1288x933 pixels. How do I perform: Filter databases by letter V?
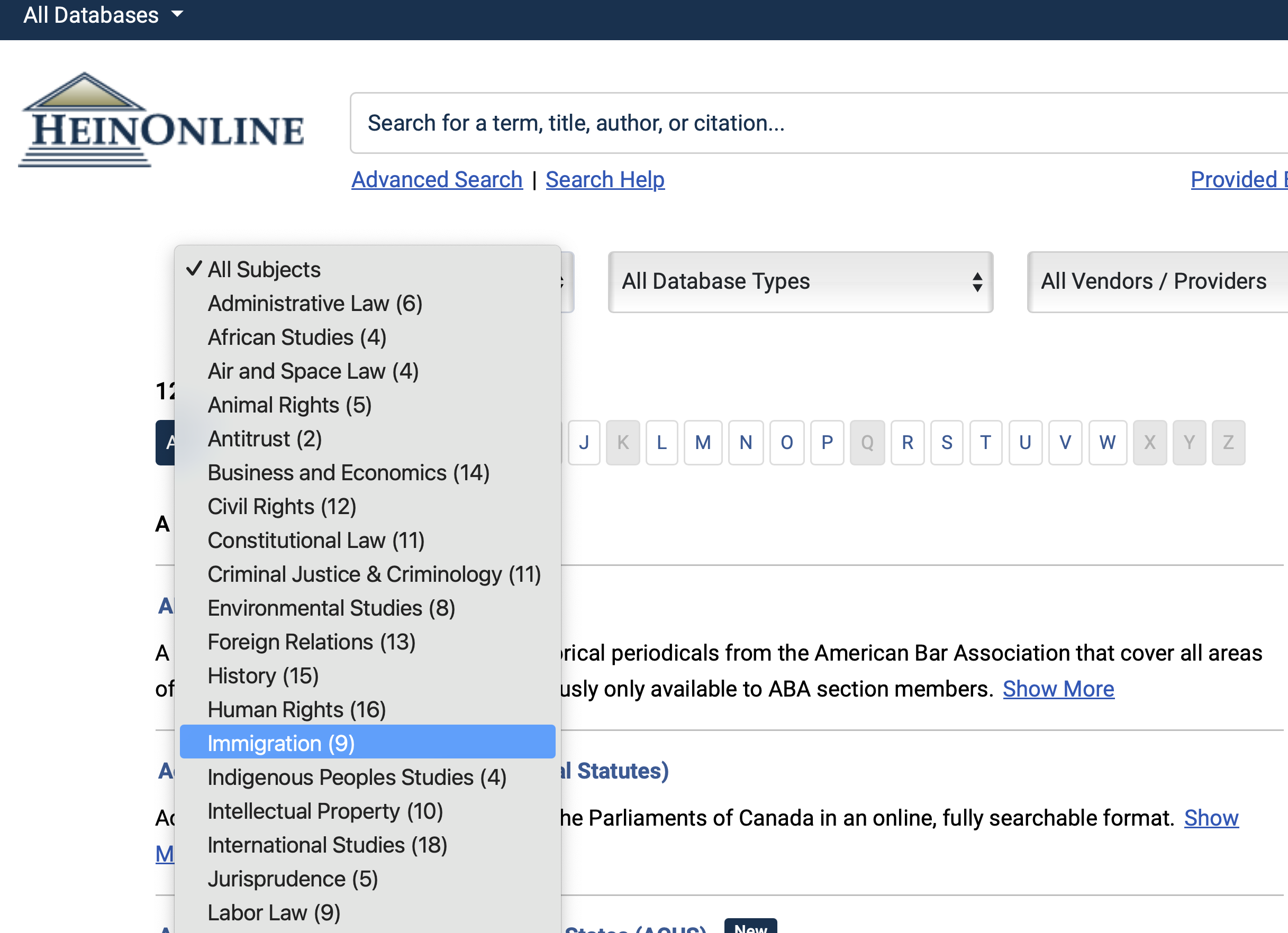1065,443
